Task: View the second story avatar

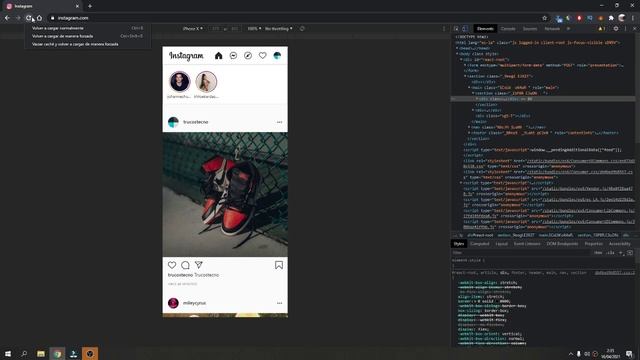Action: click(x=206, y=82)
